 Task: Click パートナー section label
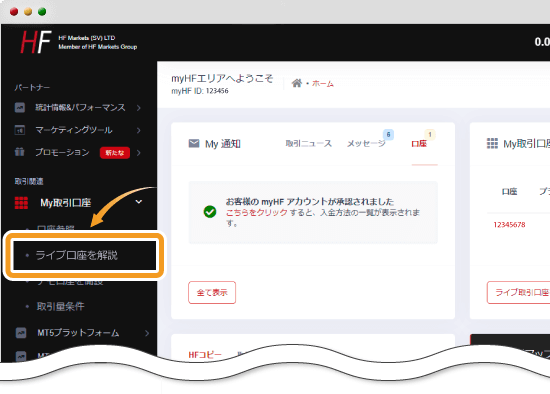click(32, 87)
